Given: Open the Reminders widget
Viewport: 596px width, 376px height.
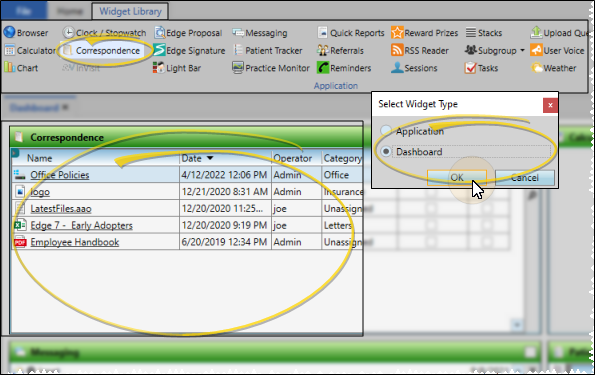Looking at the screenshot, I should [x=344, y=68].
